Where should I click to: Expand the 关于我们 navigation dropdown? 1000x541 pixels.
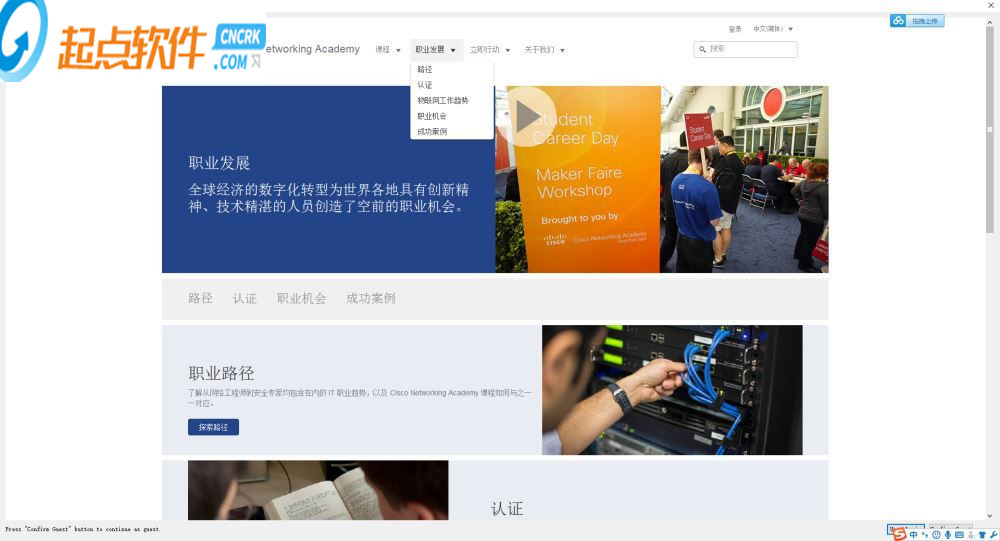point(544,50)
